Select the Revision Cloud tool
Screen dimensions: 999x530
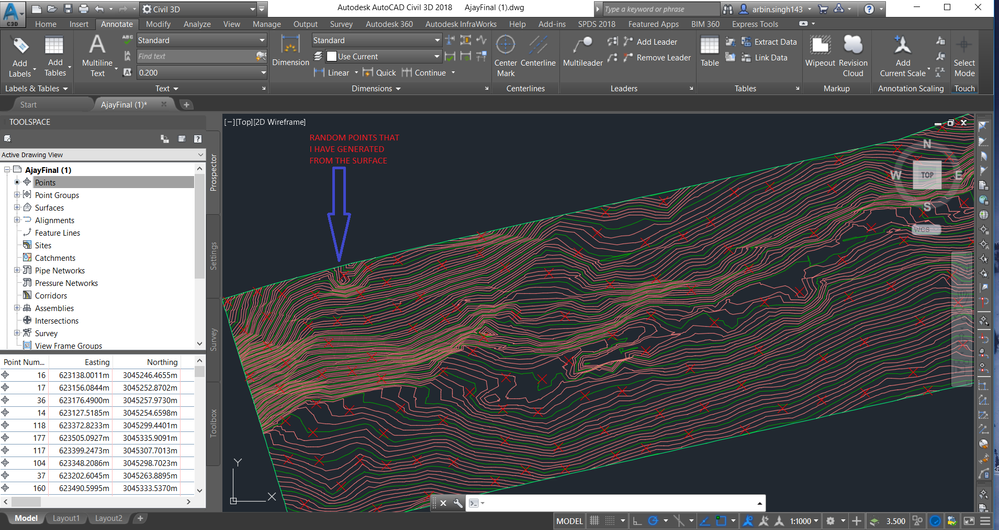click(x=853, y=57)
